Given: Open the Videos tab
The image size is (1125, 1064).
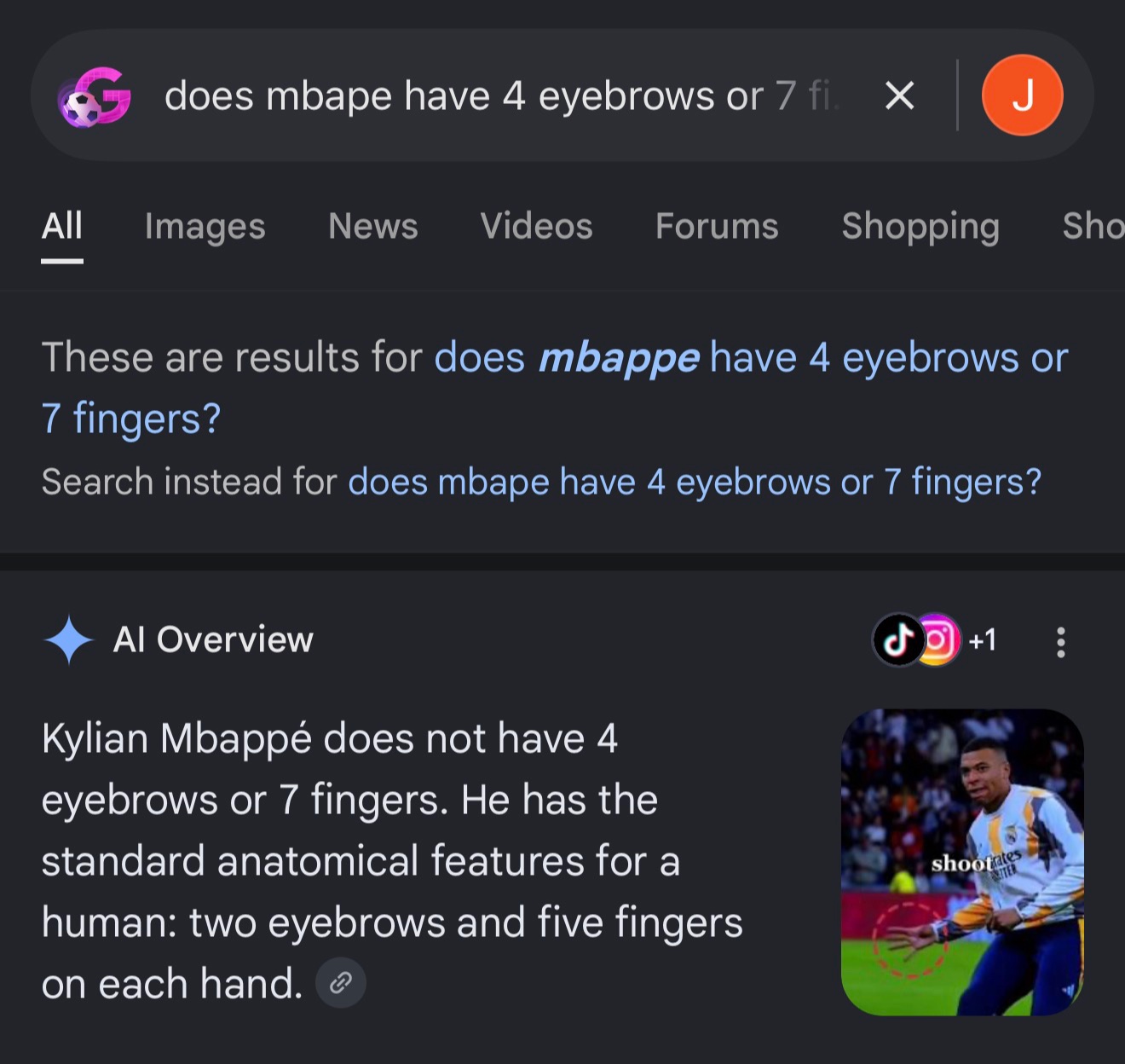Looking at the screenshot, I should pyautogui.click(x=536, y=227).
